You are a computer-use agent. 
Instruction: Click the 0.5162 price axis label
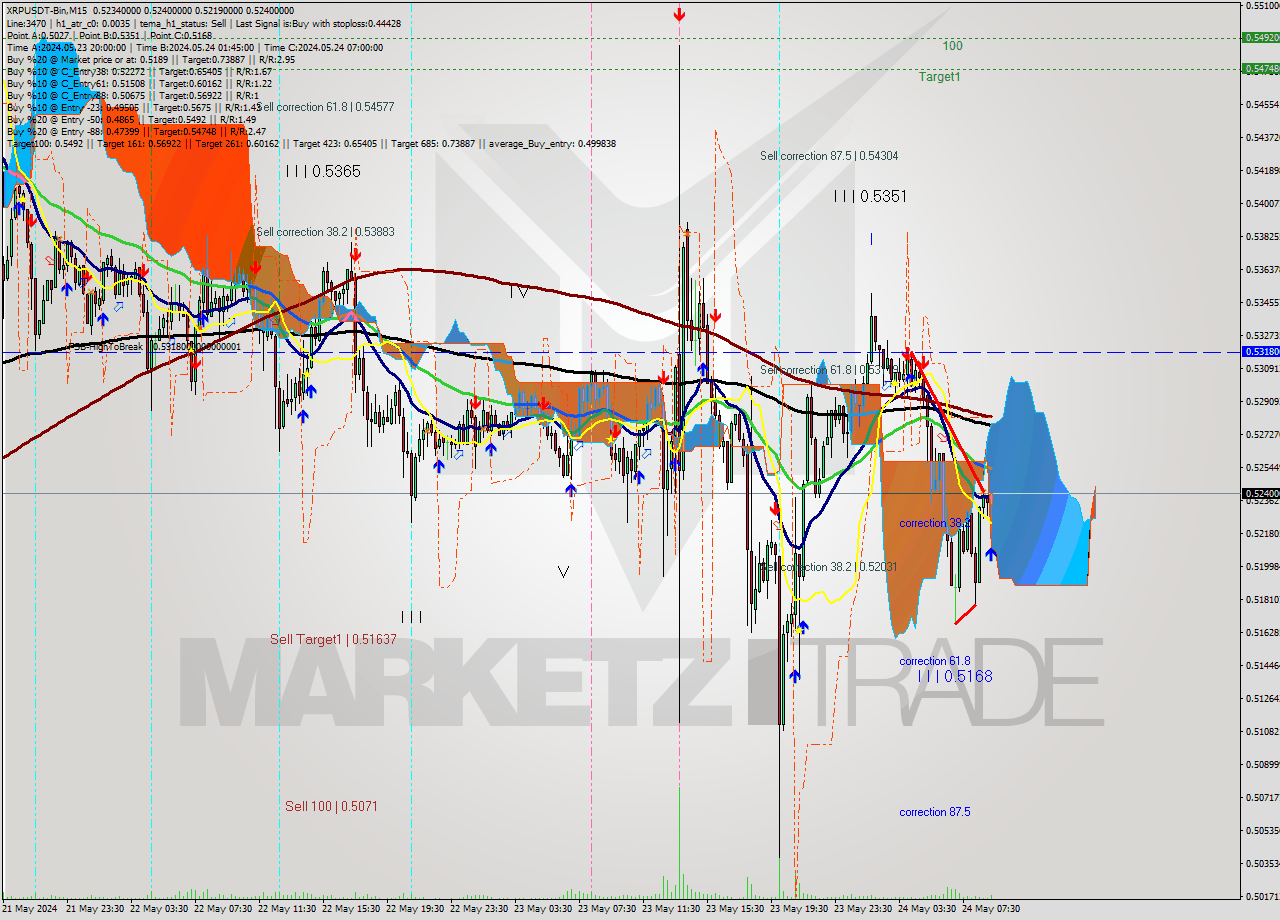tap(1262, 632)
